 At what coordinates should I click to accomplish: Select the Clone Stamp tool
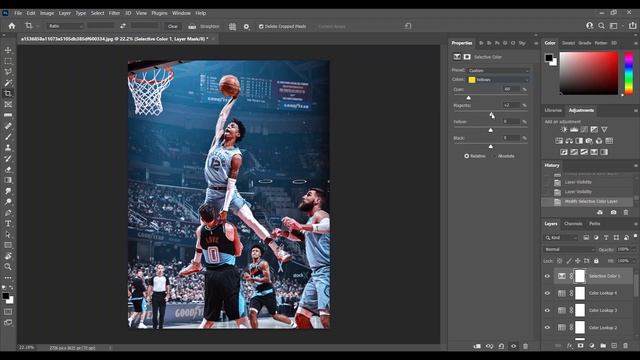[x=8, y=148]
